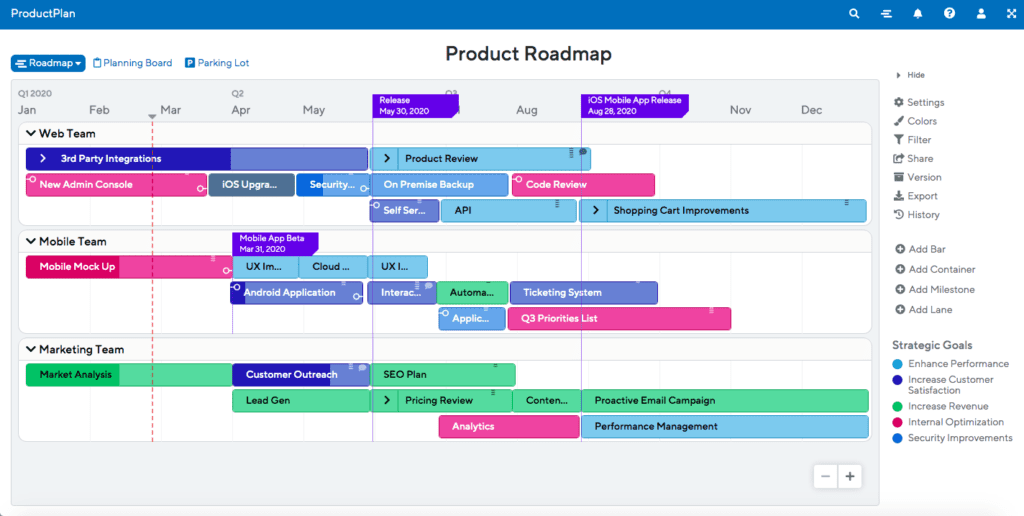
Task: Open Colors brush option
Action: [915, 121]
